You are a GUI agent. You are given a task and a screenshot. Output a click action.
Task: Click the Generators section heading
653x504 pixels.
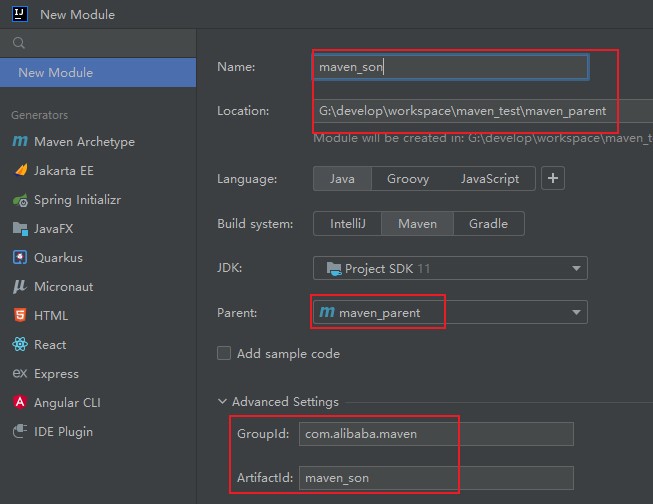pyautogui.click(x=40, y=115)
